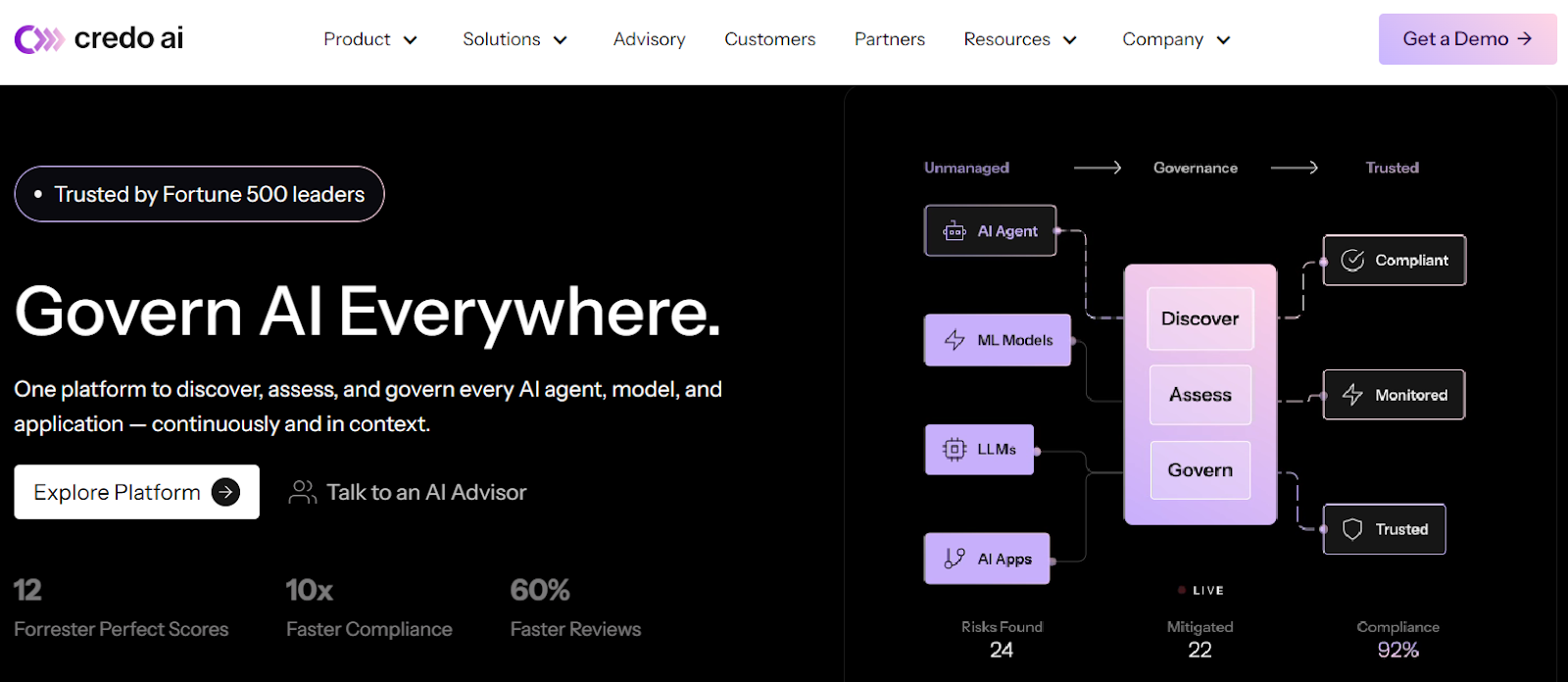Click Talk to an AI Advisor link
This screenshot has height=682, width=1568.
[x=408, y=492]
